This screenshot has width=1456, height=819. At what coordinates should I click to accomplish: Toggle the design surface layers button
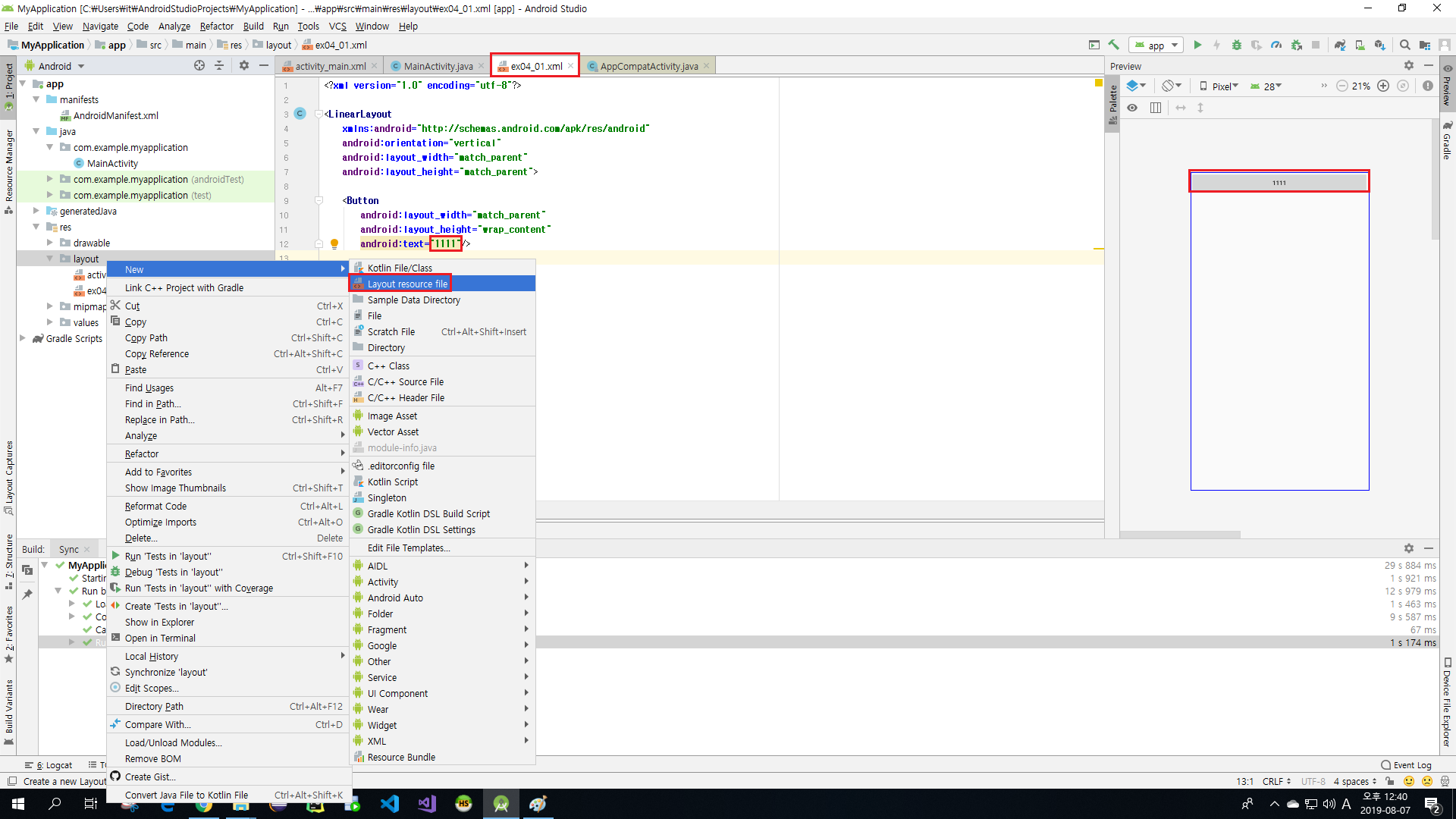click(x=1135, y=86)
